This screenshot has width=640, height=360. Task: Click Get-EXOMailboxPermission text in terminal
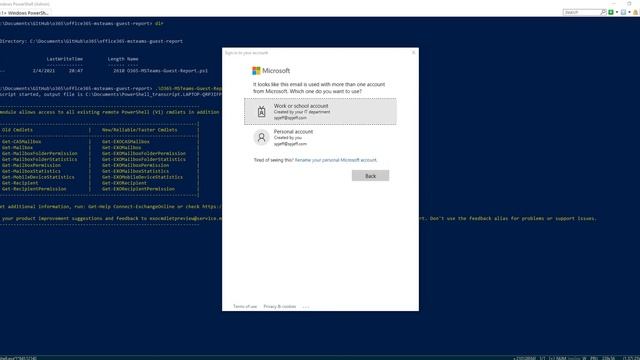135,165
